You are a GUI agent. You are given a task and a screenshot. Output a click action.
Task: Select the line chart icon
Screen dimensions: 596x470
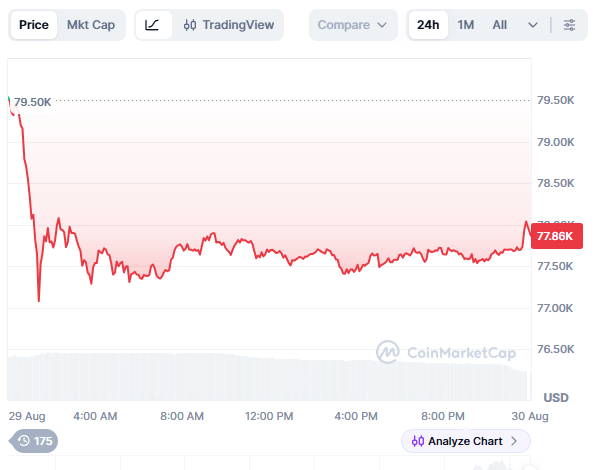[152, 25]
